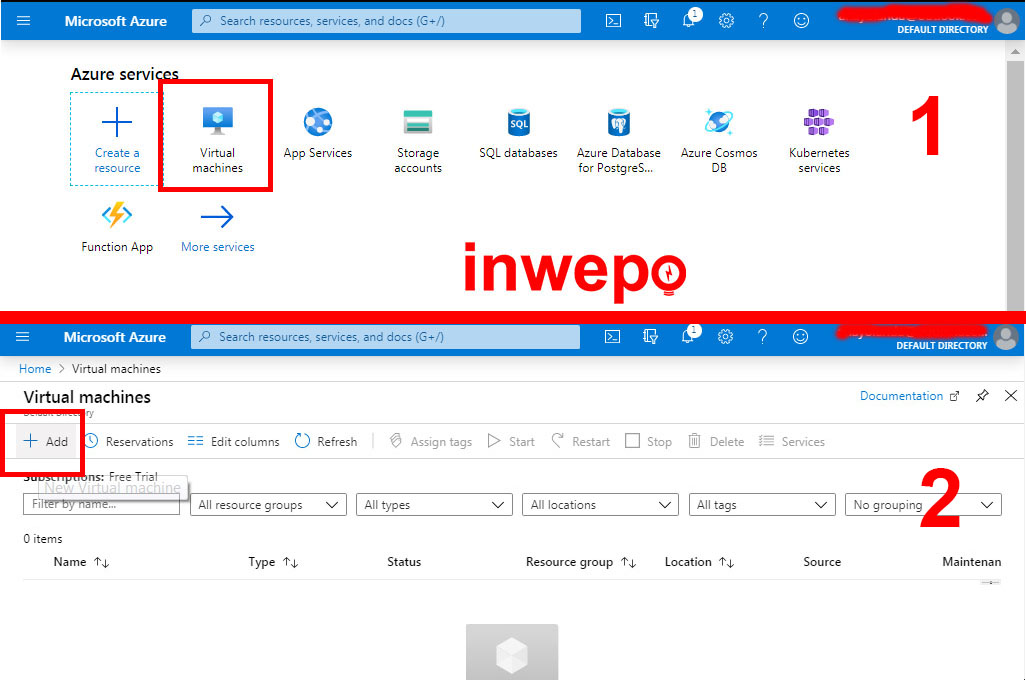Open SQL databases

pos(518,134)
